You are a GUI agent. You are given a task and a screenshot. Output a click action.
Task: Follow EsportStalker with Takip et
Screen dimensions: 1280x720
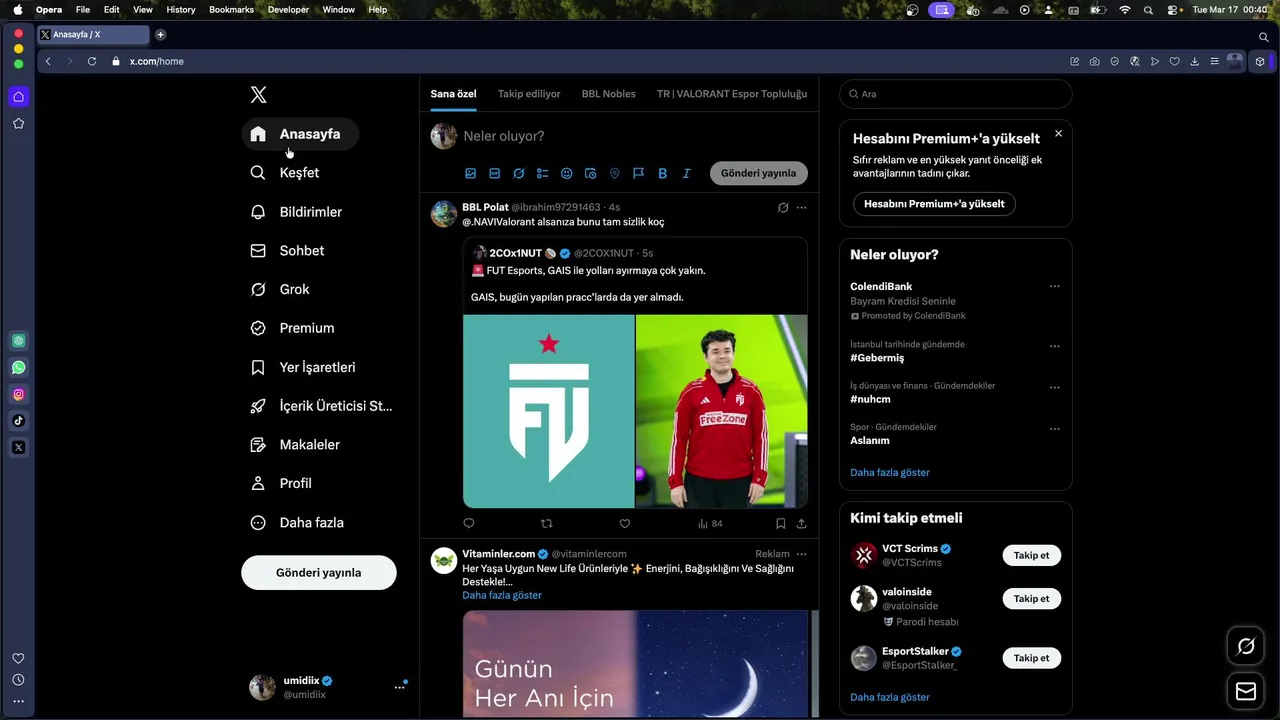[x=1031, y=658]
